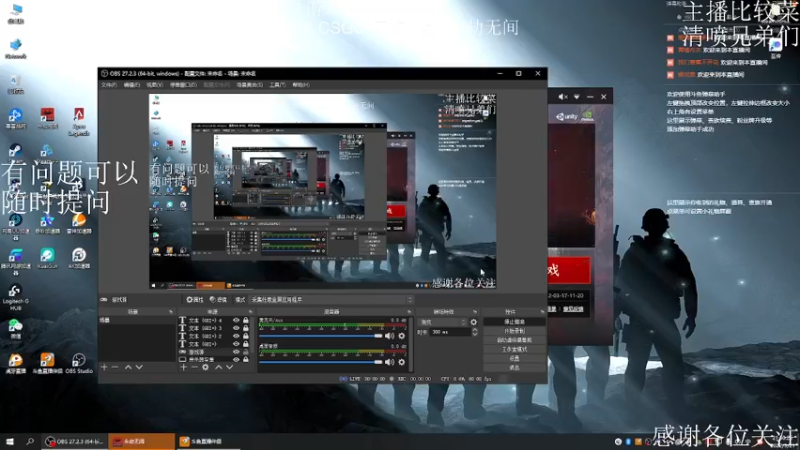Toggle visibility of the 显示器采集 source
Screen dimensions: 800x450
tap(236, 359)
